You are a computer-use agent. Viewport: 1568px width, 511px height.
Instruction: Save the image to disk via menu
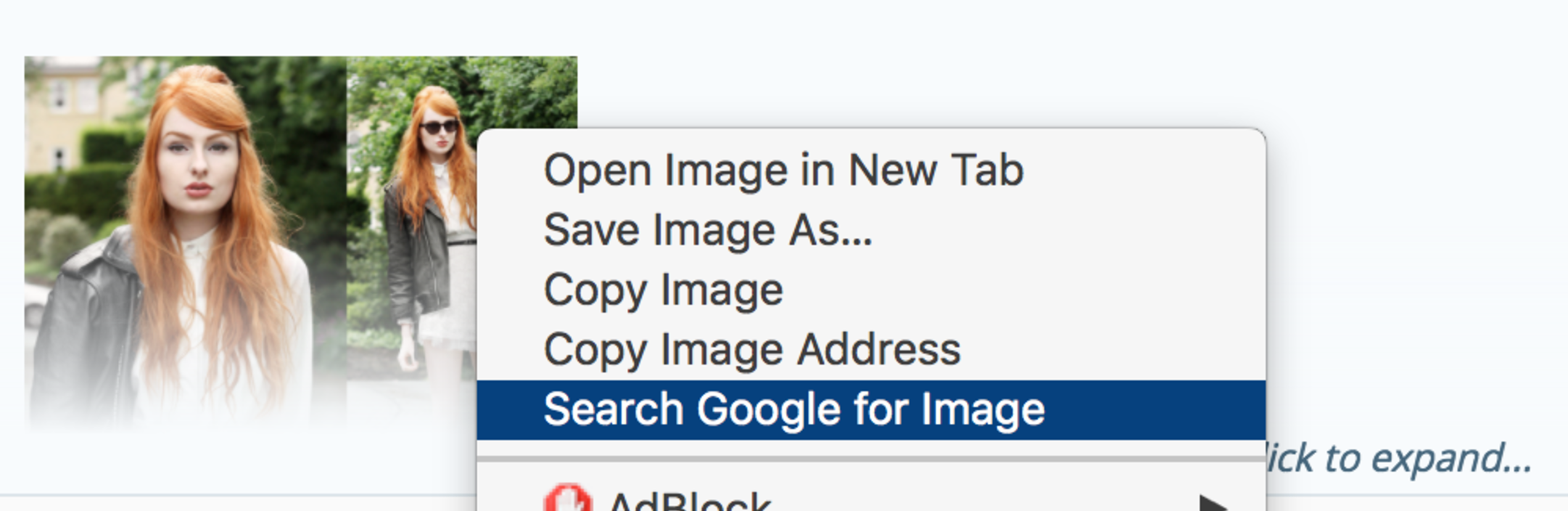pyautogui.click(x=708, y=230)
